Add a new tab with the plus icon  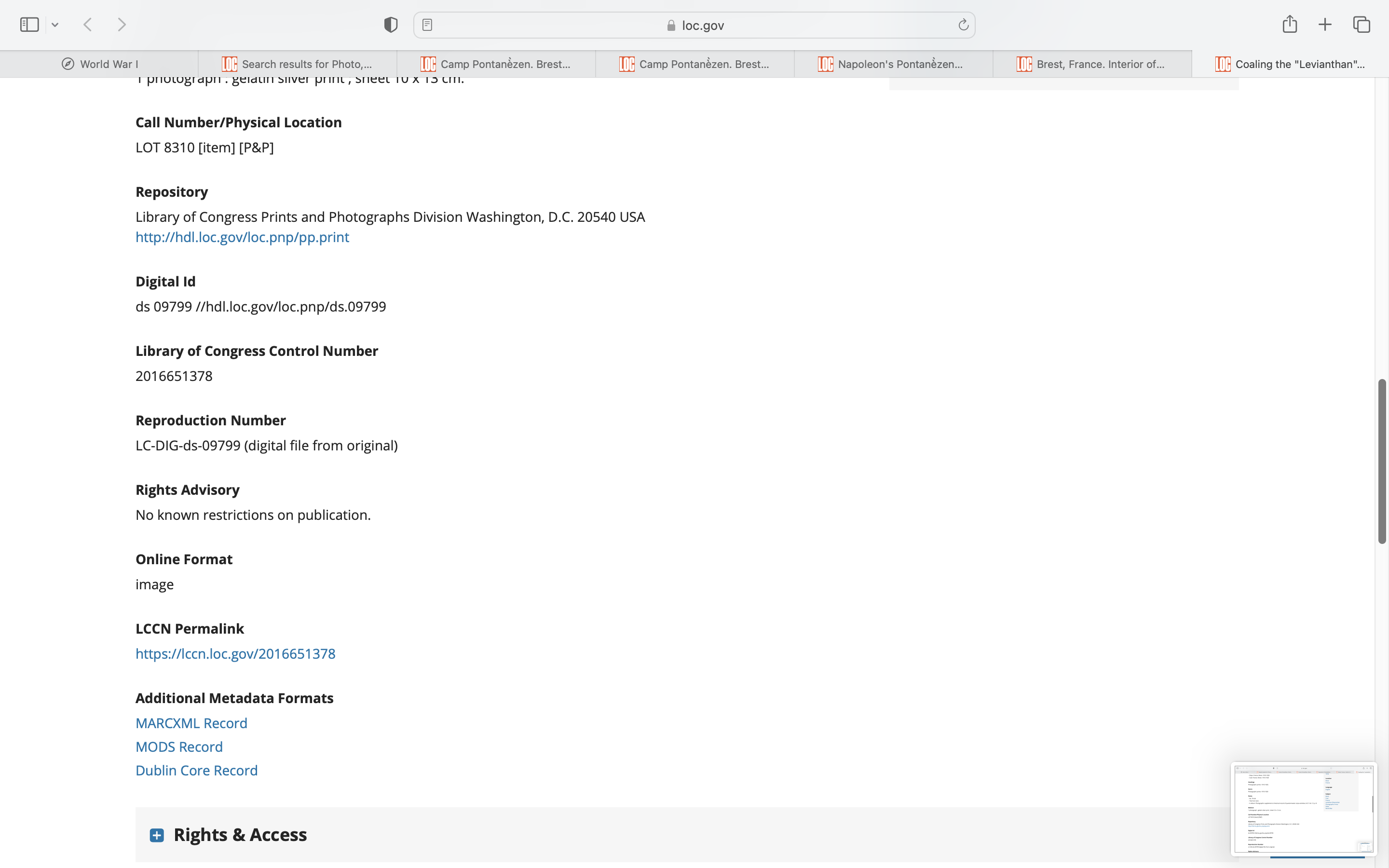coord(1325,25)
